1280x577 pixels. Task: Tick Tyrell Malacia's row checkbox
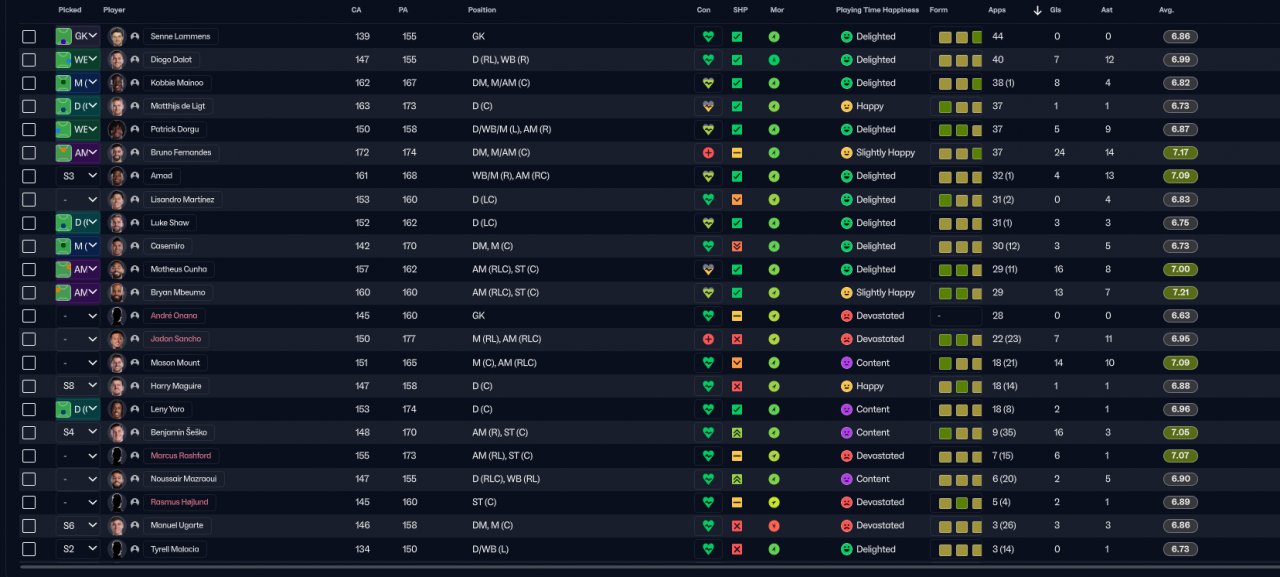[29, 548]
